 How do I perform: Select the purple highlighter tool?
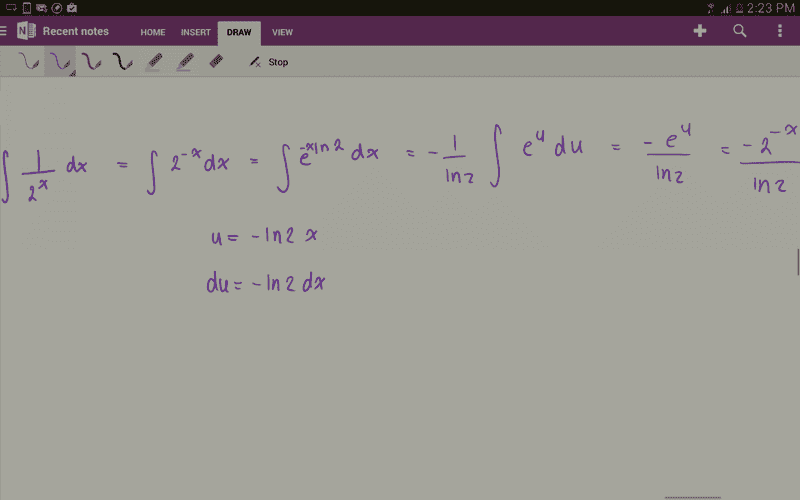[185, 62]
